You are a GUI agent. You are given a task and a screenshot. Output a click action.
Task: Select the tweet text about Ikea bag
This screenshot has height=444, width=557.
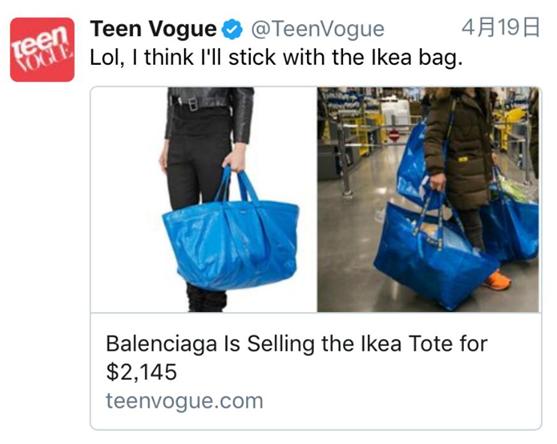coord(276,58)
